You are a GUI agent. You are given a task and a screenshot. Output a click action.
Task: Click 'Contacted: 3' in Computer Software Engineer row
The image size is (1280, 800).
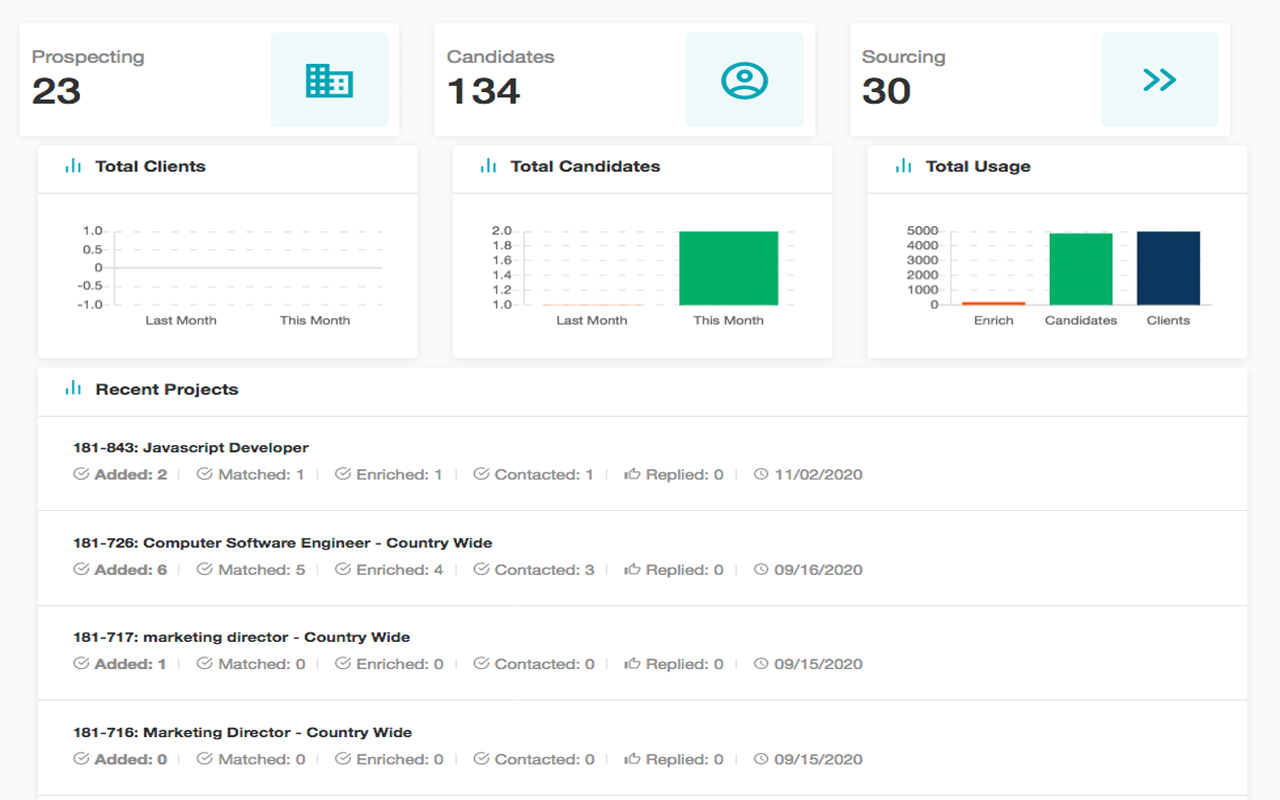pos(544,569)
